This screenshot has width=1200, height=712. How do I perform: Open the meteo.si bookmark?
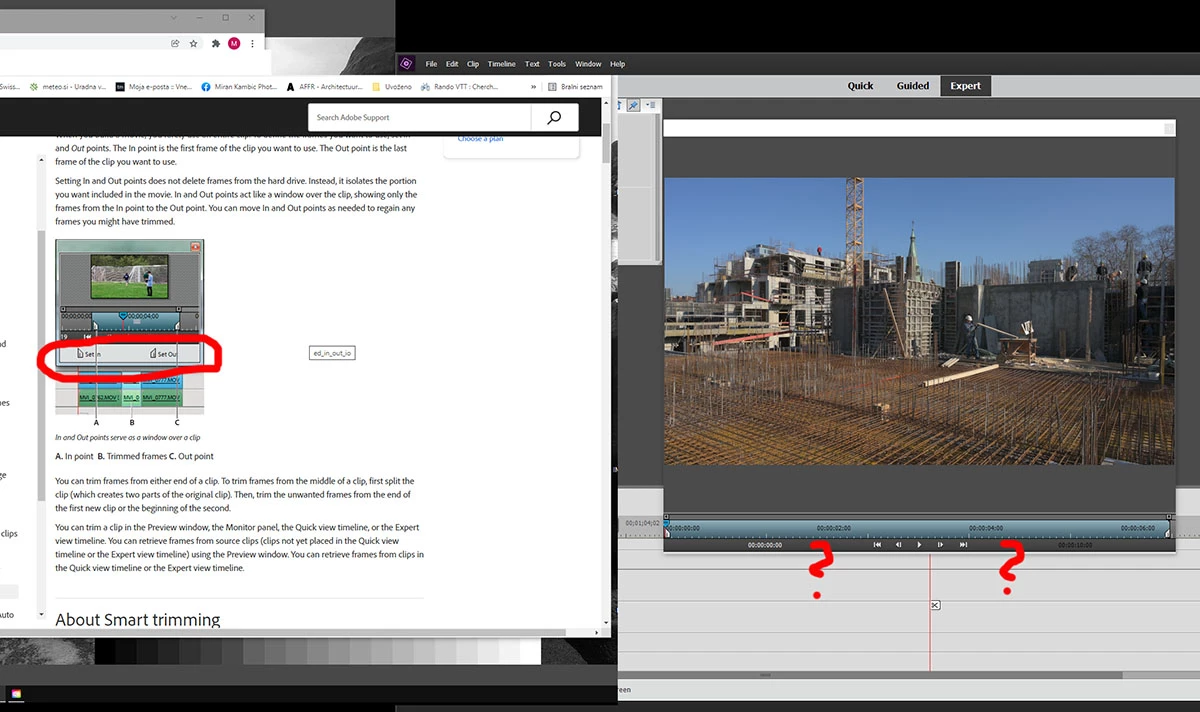pyautogui.click(x=68, y=87)
